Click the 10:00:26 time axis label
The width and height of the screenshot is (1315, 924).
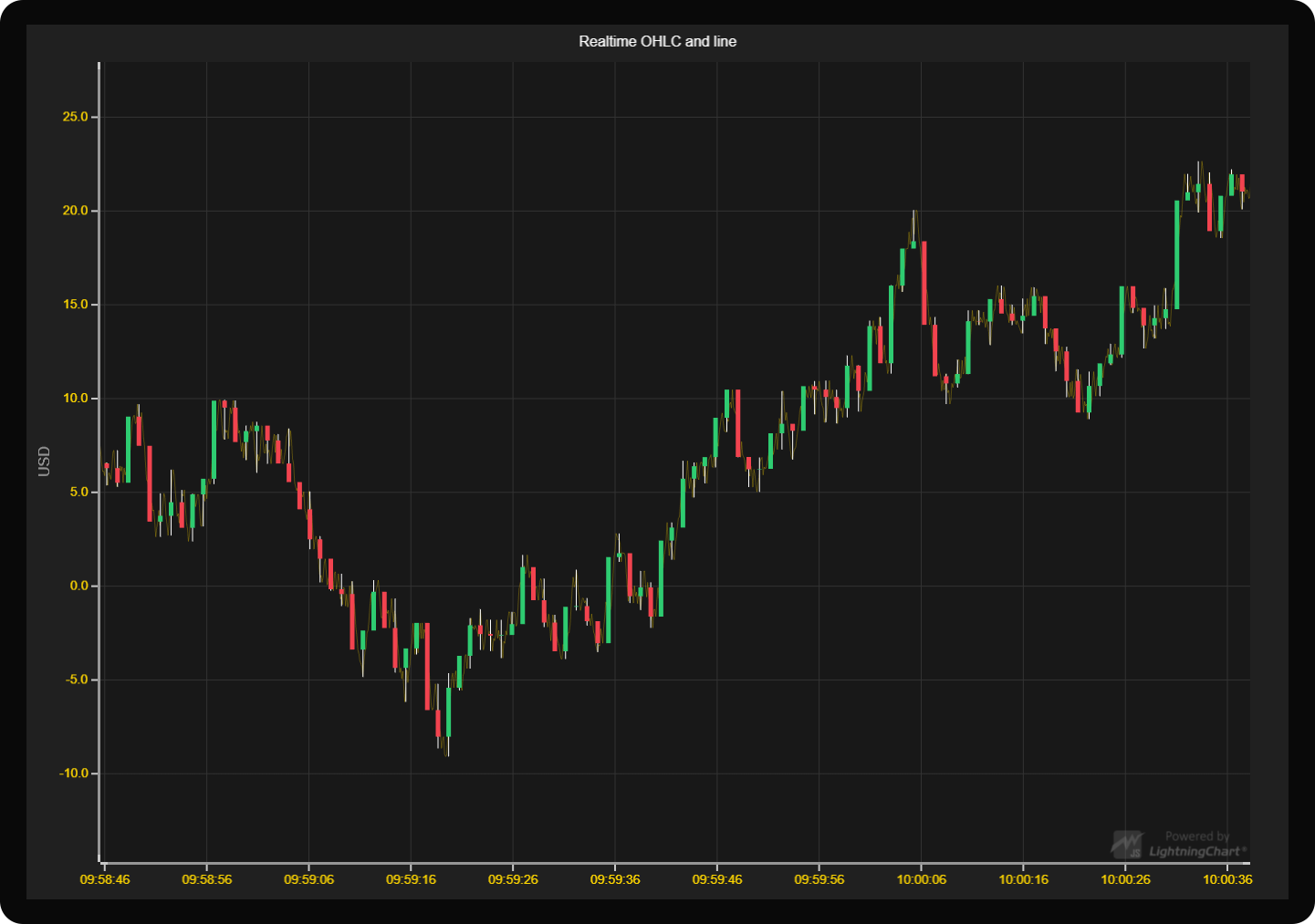tap(1125, 880)
